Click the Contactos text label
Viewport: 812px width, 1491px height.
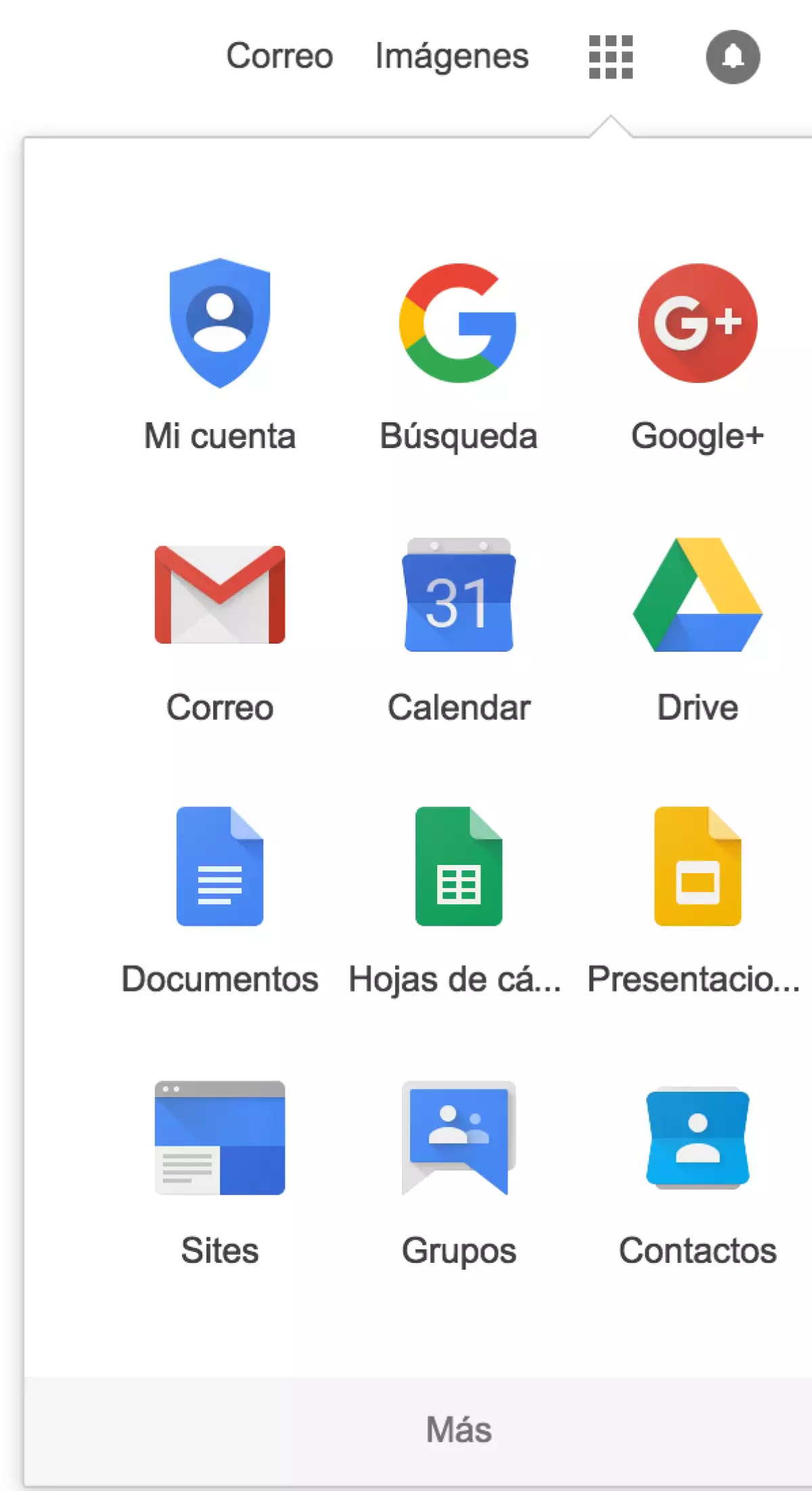click(x=698, y=1251)
